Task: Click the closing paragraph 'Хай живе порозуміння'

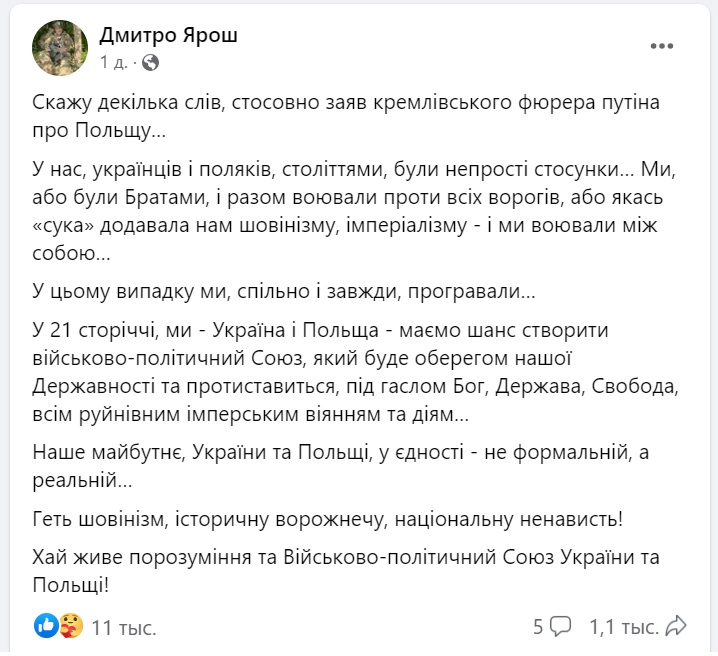Action: click(x=346, y=571)
